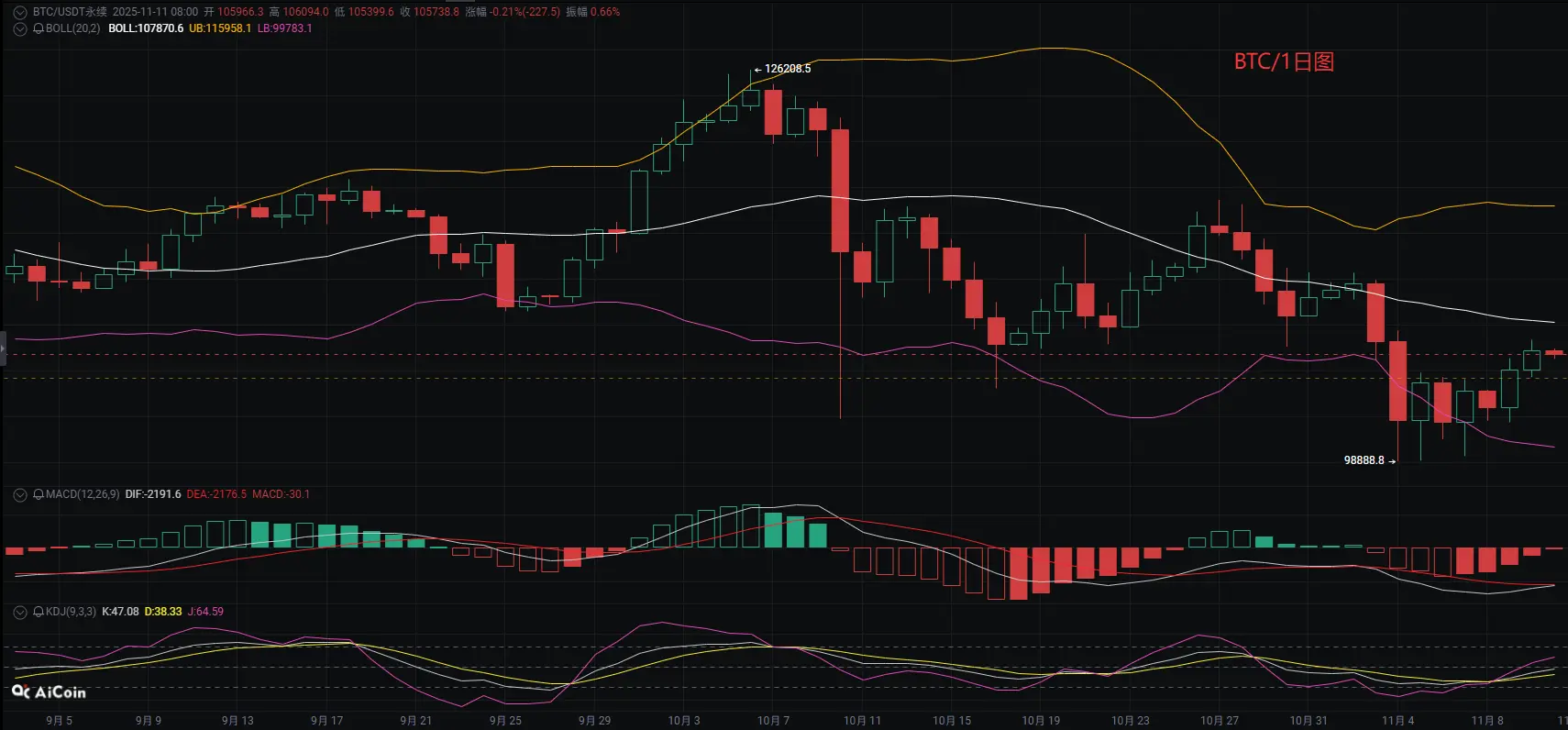Expand the left side panel handle
The image size is (1568, 730).
(3, 348)
